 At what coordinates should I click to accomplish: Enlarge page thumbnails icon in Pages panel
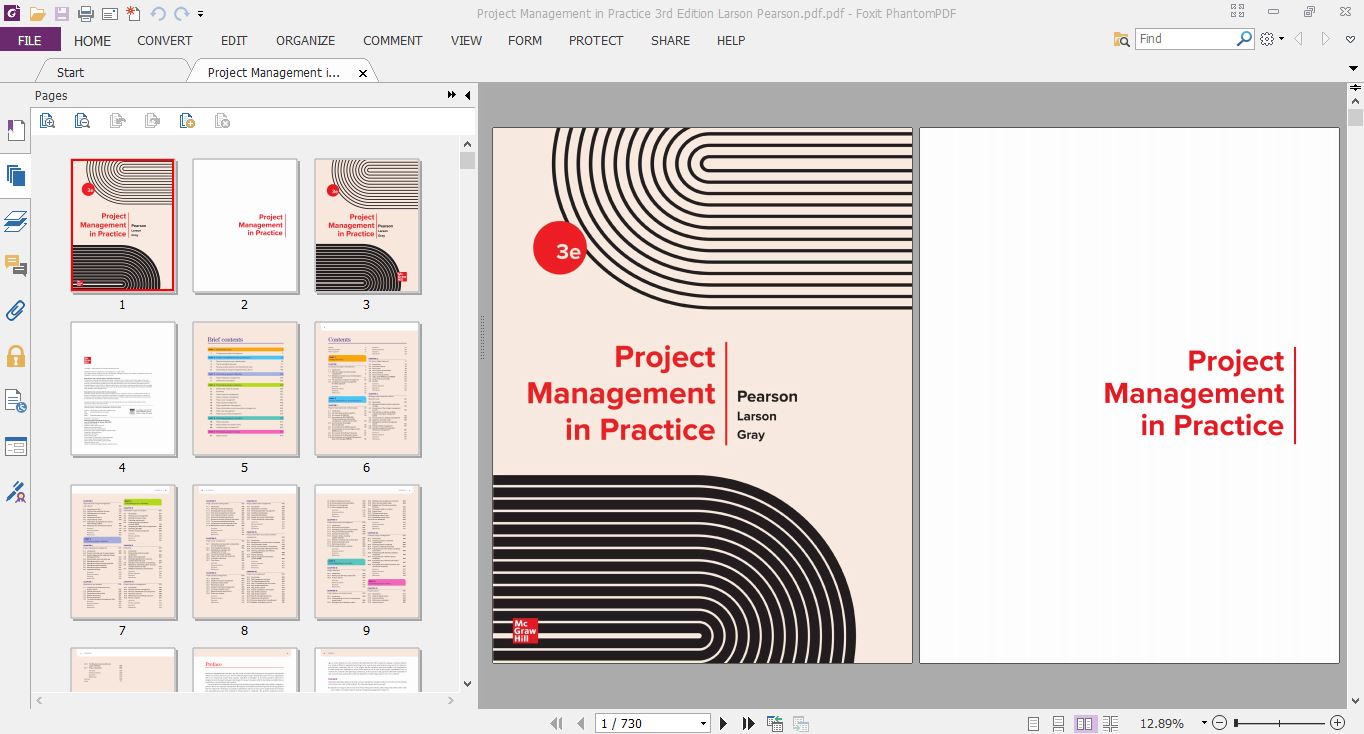[47, 121]
